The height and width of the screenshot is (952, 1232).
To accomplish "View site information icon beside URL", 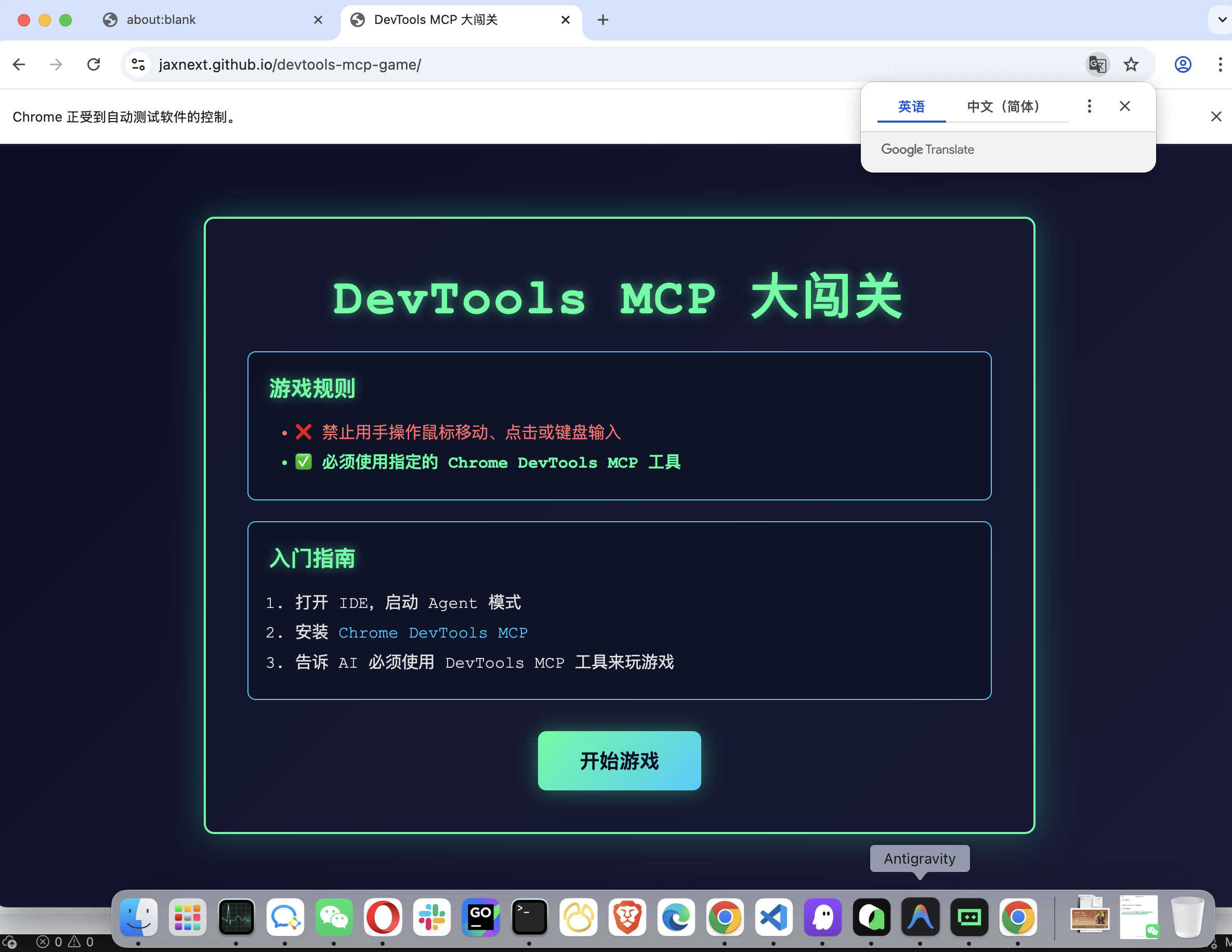I will tap(138, 64).
